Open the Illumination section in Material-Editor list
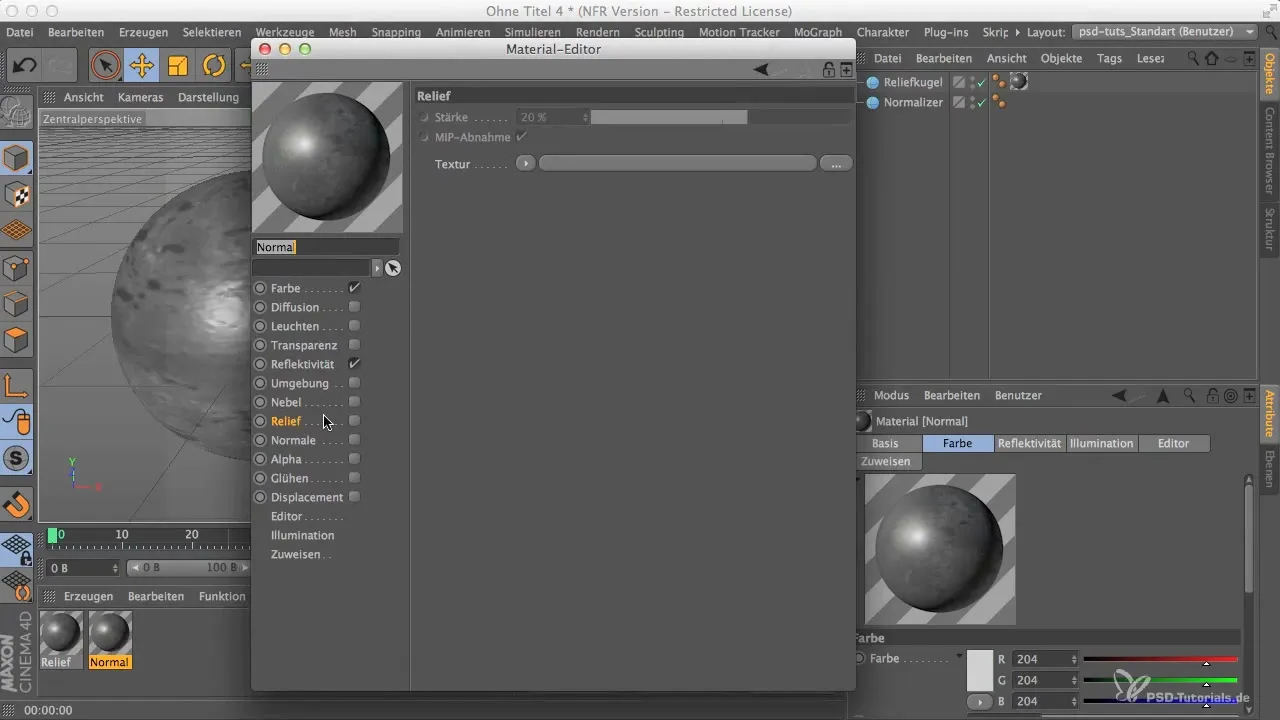1280x720 pixels. [302, 535]
